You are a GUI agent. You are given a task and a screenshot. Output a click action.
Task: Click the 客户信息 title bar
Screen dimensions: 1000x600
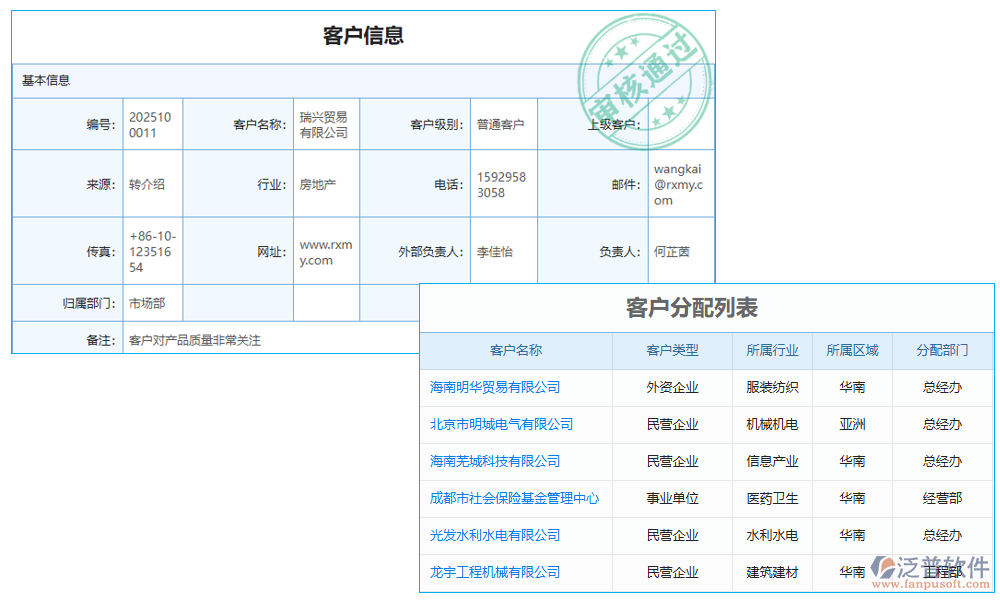pyautogui.click(x=363, y=36)
